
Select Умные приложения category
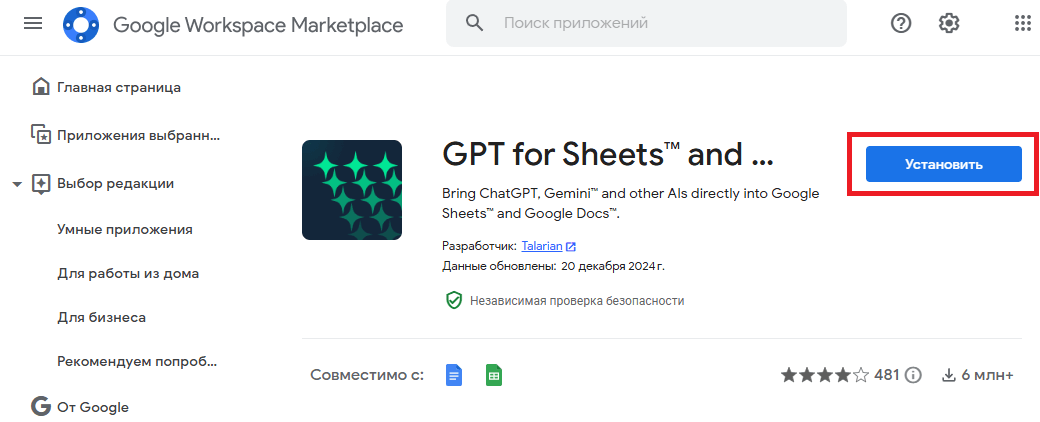click(125, 229)
